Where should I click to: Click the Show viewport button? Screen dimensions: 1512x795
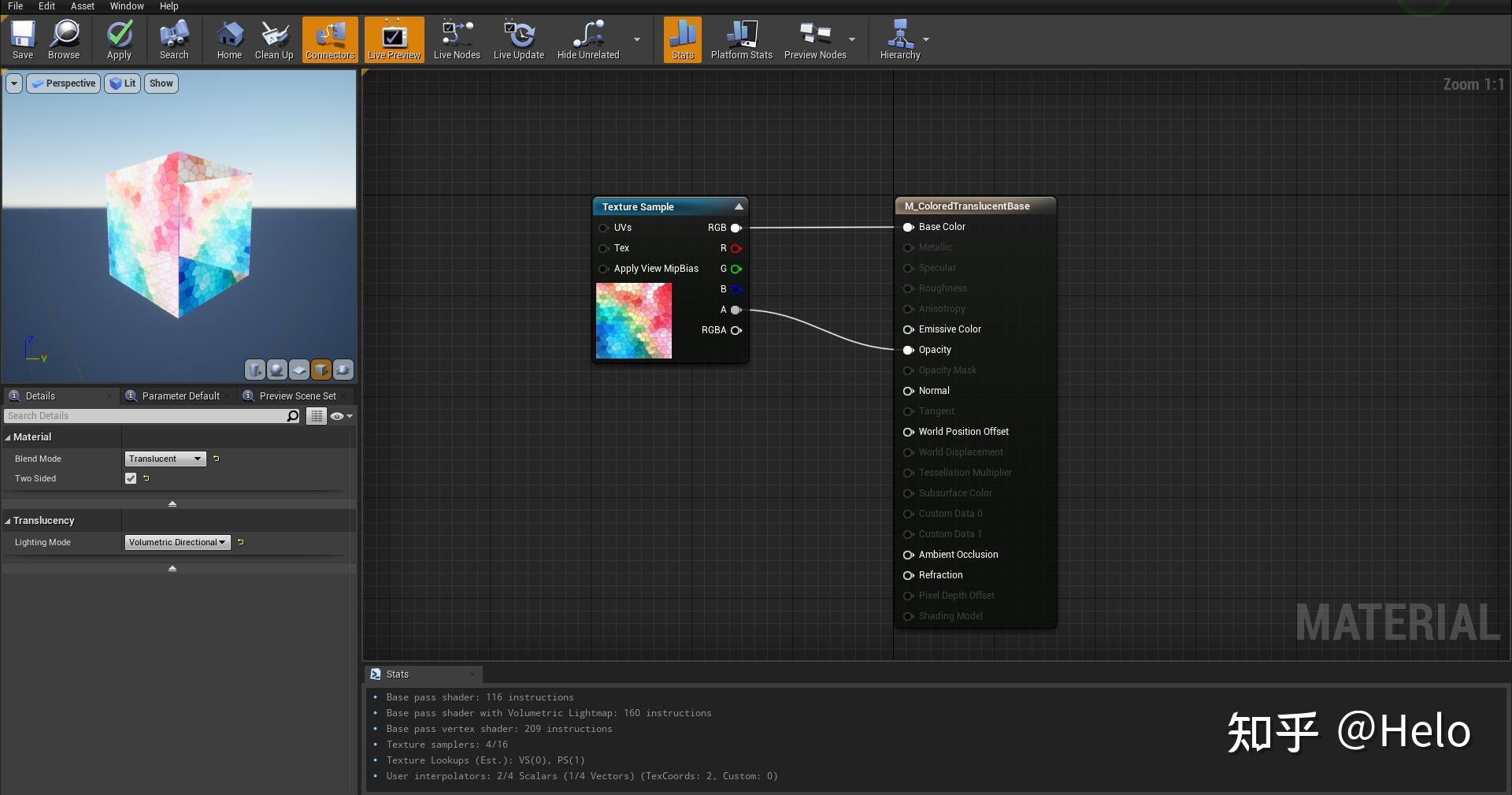click(161, 84)
